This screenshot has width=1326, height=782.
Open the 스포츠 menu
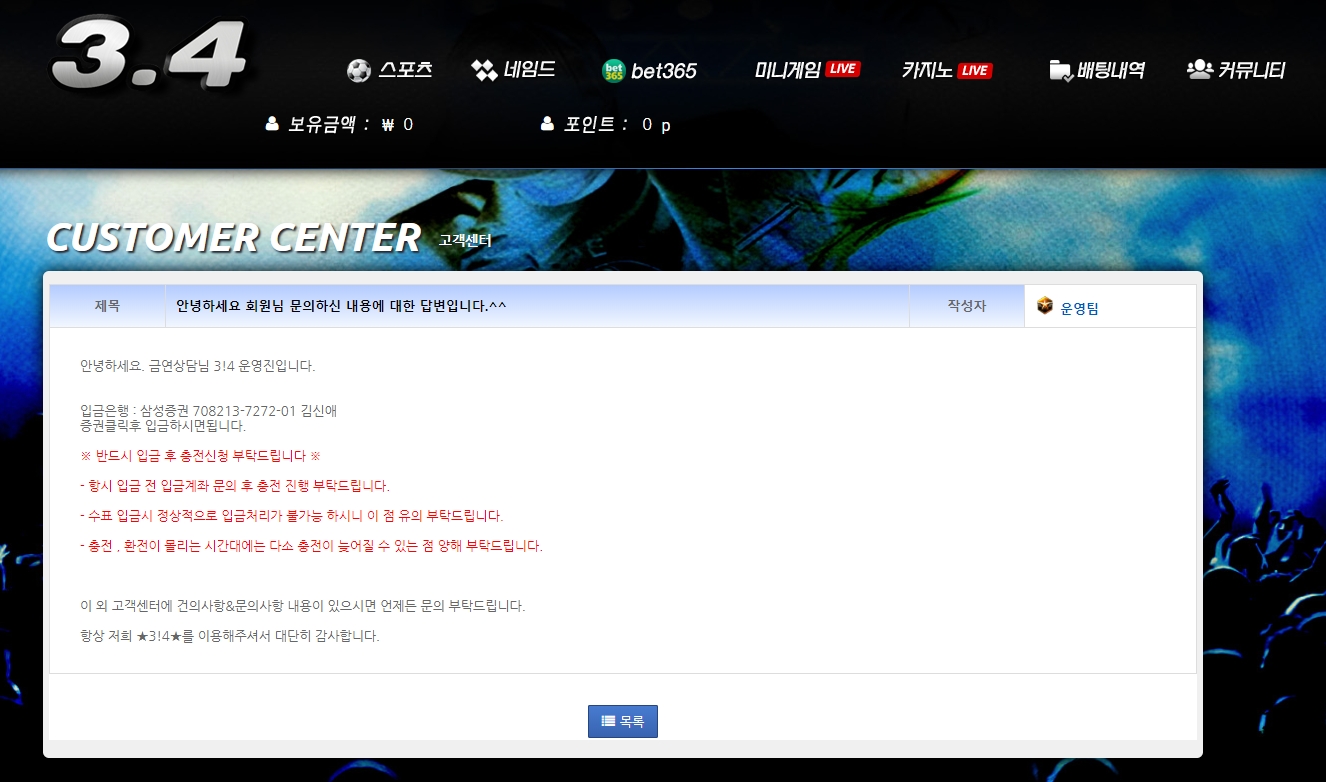point(405,70)
